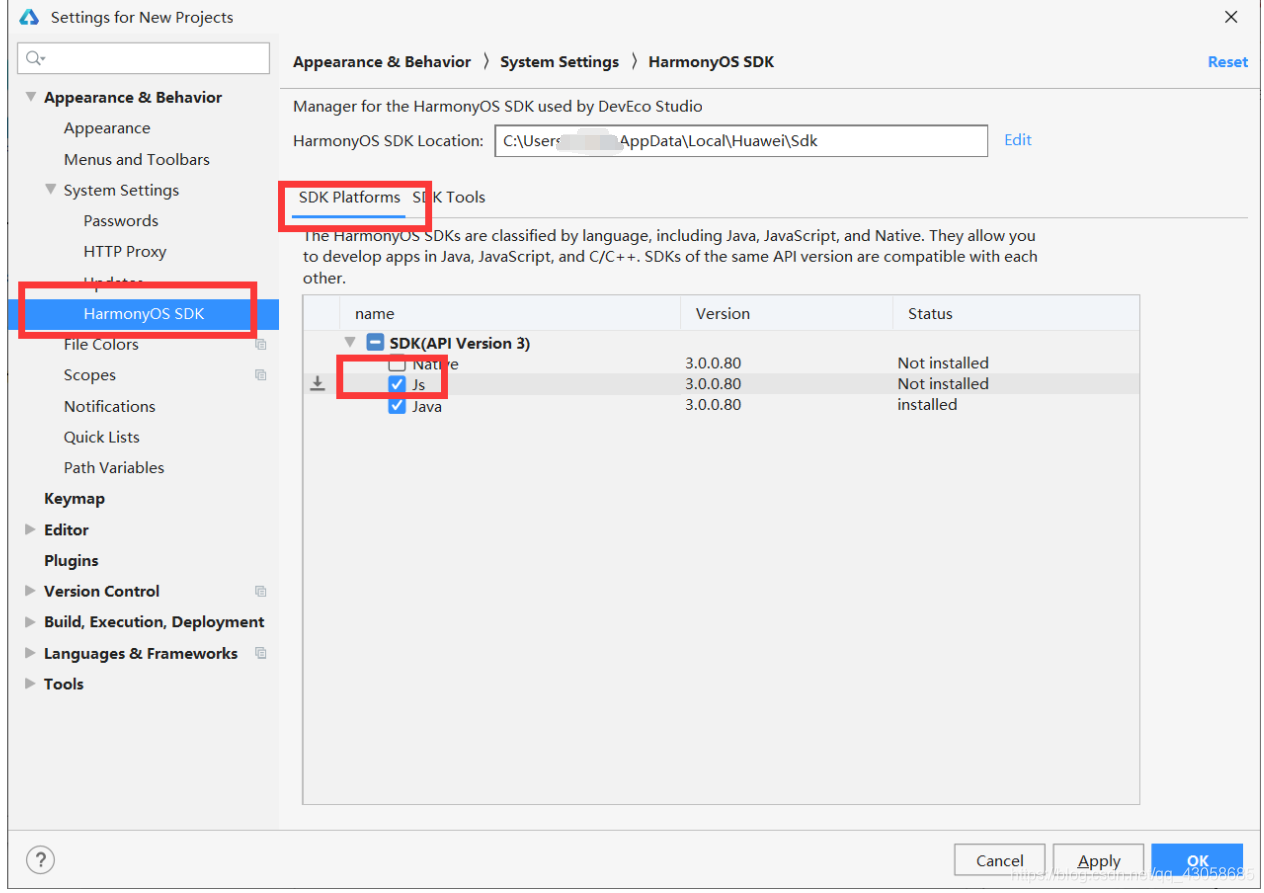Enable the Native SDK checkbox

[x=397, y=363]
